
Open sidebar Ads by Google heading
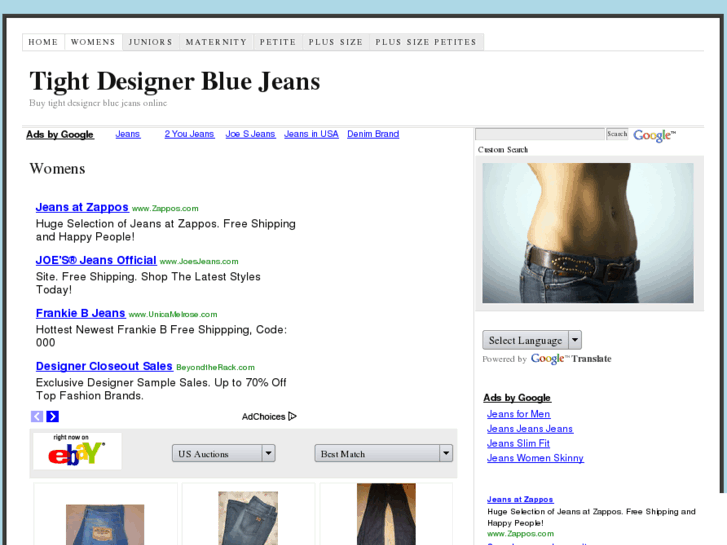point(517,398)
